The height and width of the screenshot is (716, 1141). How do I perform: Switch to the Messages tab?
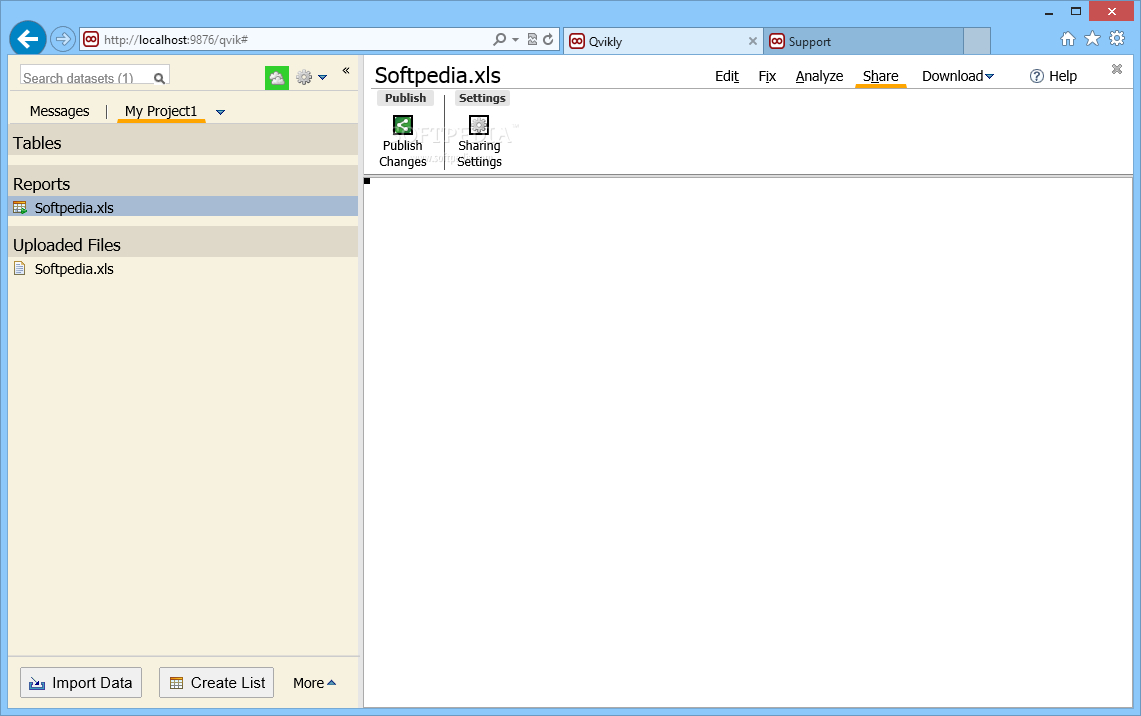point(60,111)
